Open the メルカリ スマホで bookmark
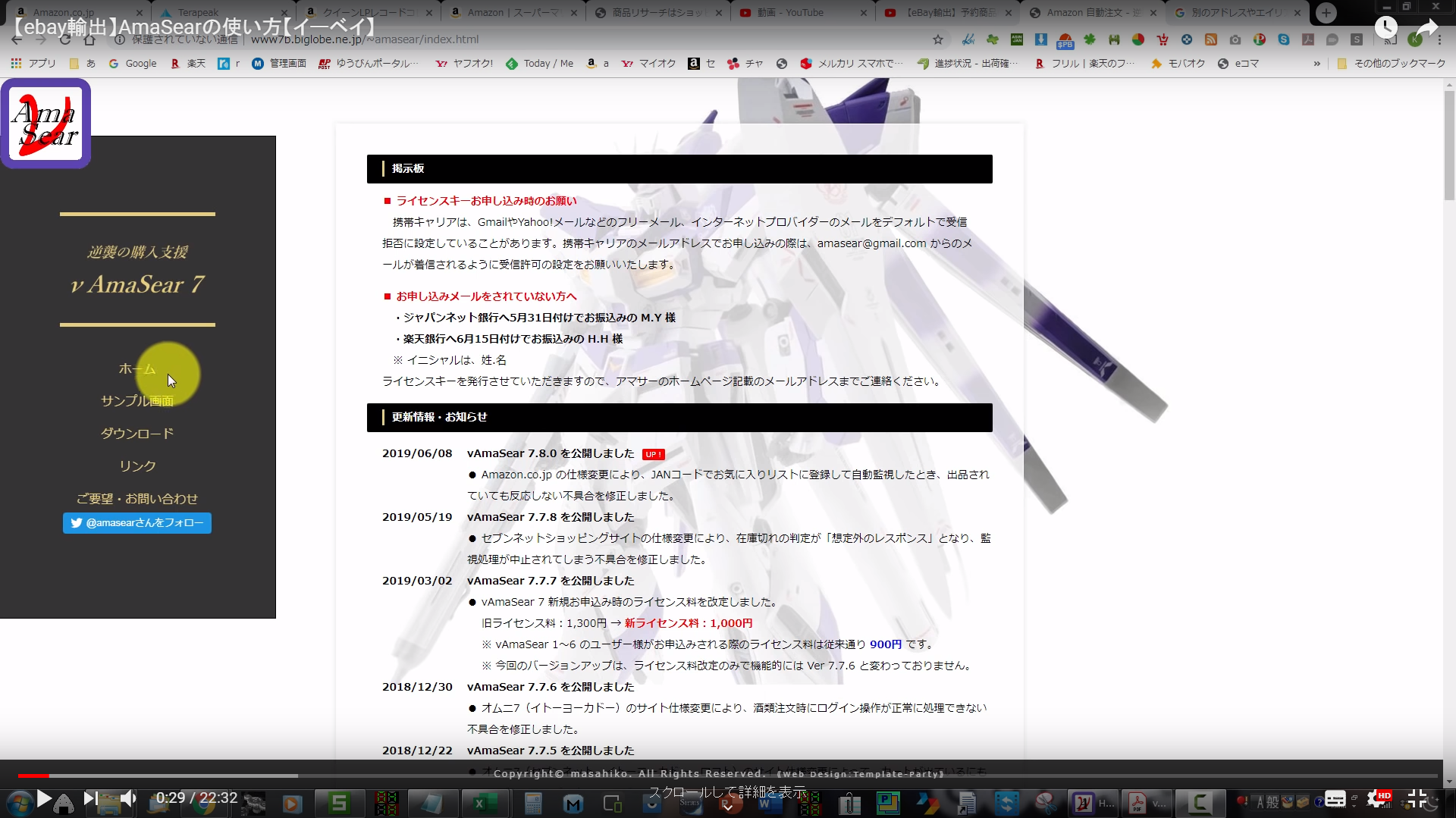1456x818 pixels. coord(852,64)
